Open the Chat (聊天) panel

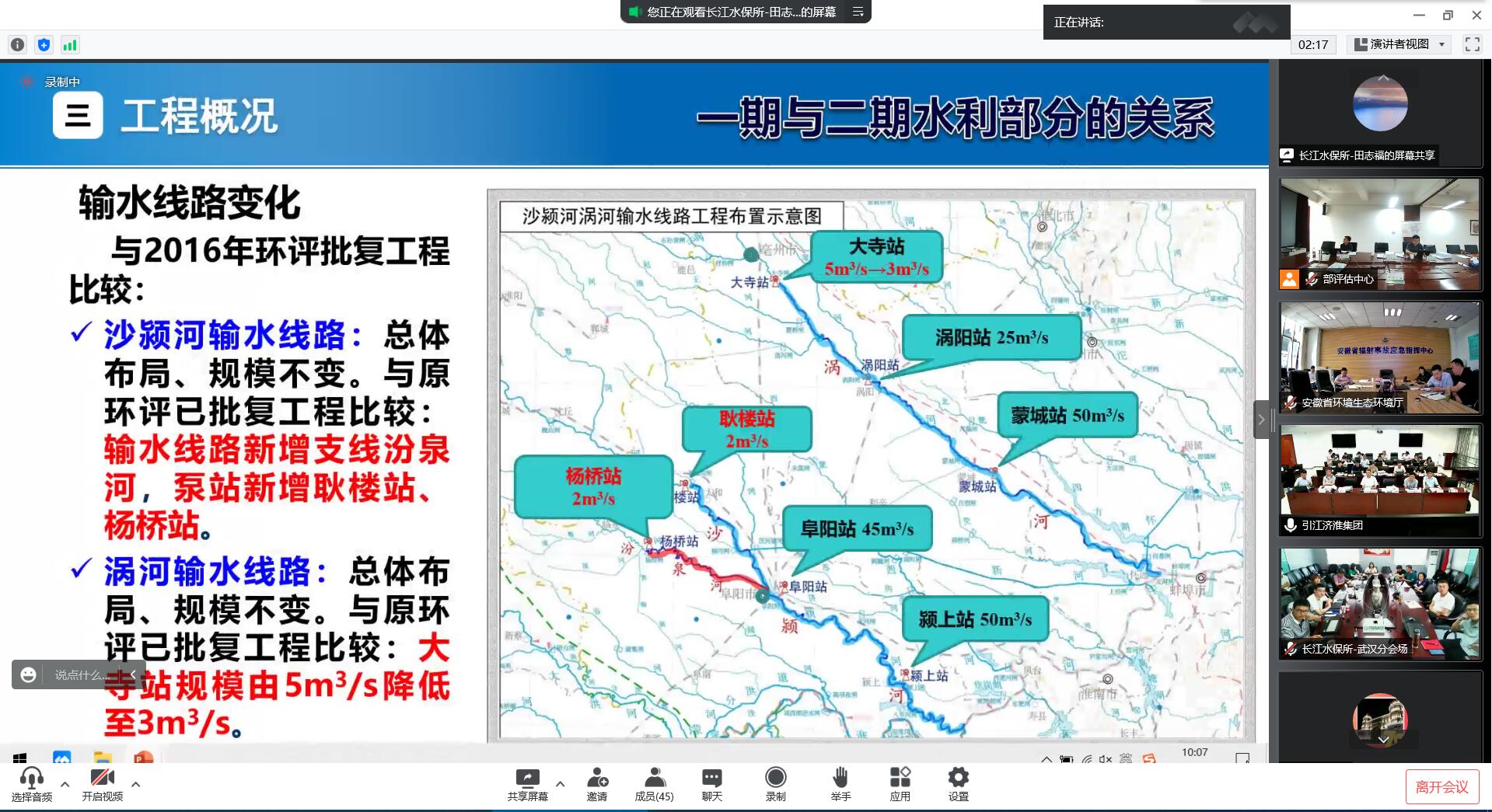click(x=711, y=784)
